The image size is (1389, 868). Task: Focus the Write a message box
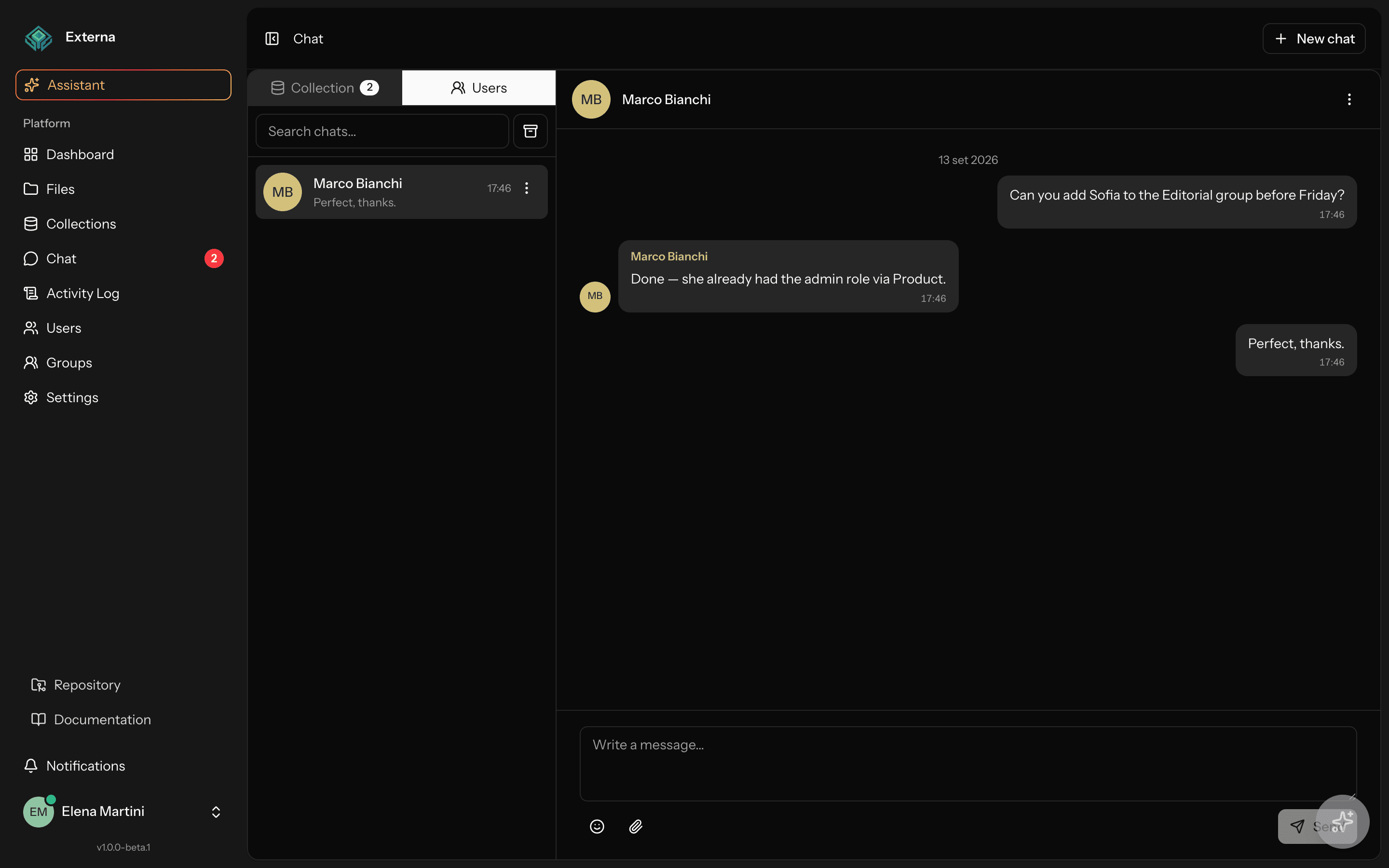968,764
